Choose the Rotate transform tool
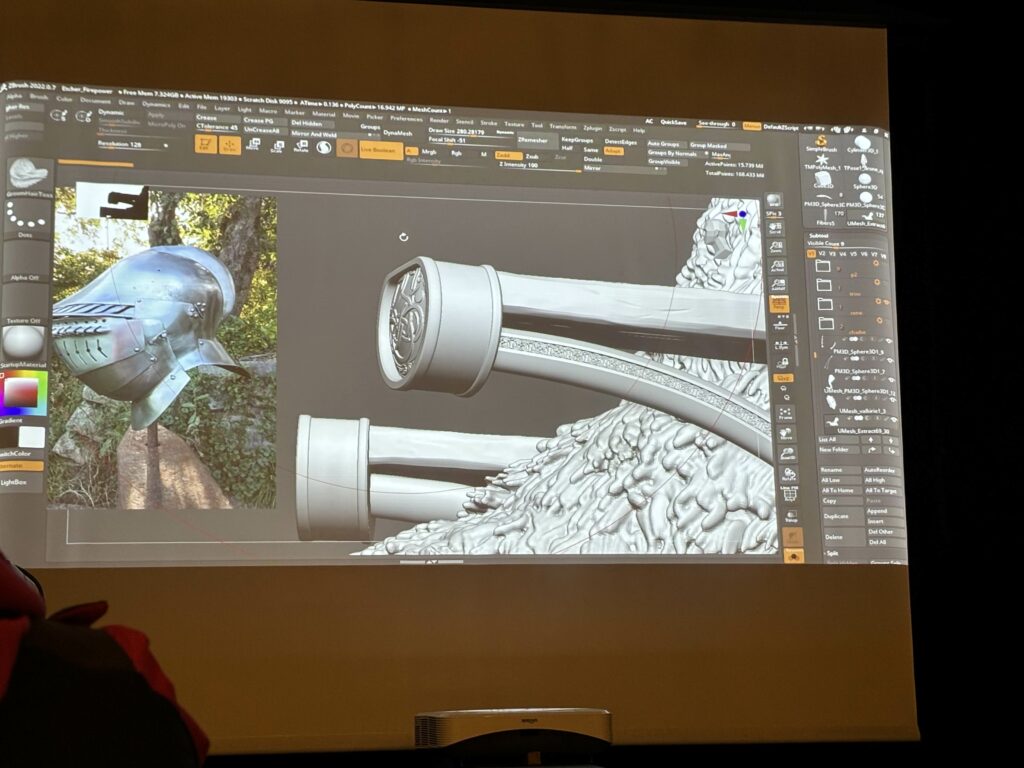1024x768 pixels. coord(300,146)
